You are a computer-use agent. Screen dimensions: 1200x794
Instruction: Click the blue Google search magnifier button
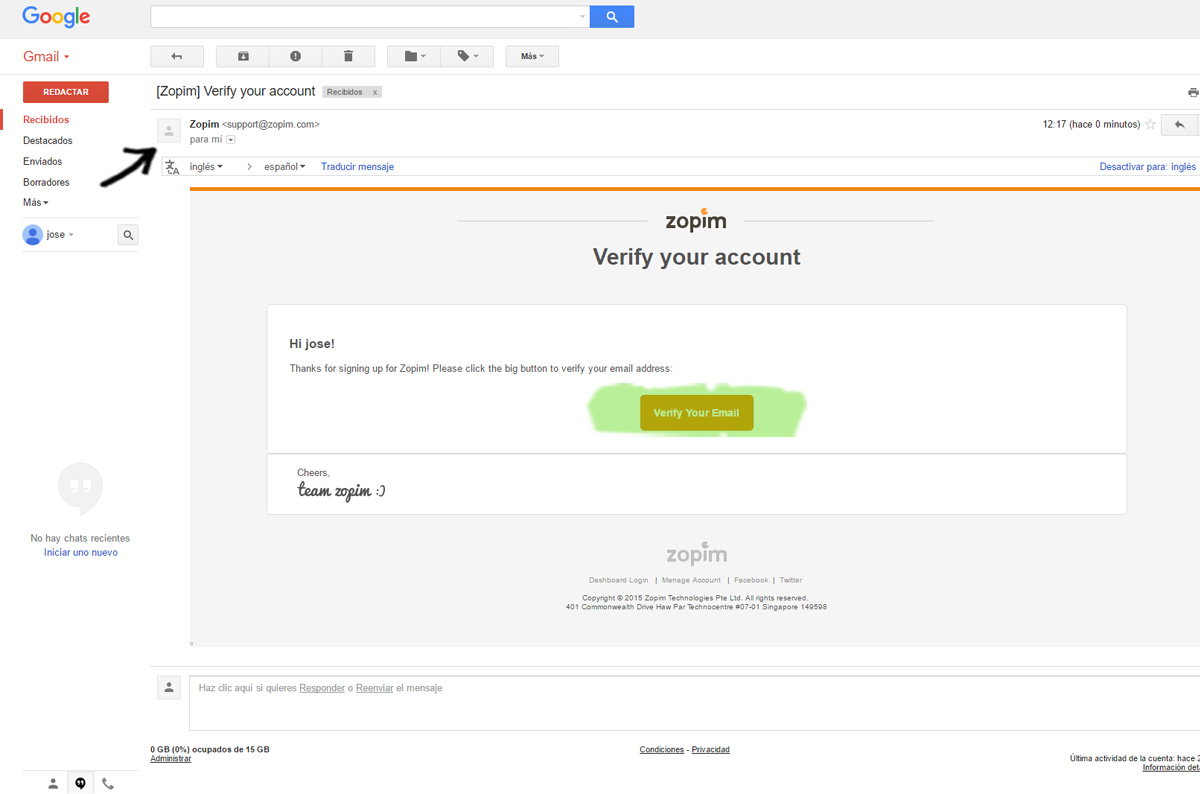pyautogui.click(x=612, y=17)
